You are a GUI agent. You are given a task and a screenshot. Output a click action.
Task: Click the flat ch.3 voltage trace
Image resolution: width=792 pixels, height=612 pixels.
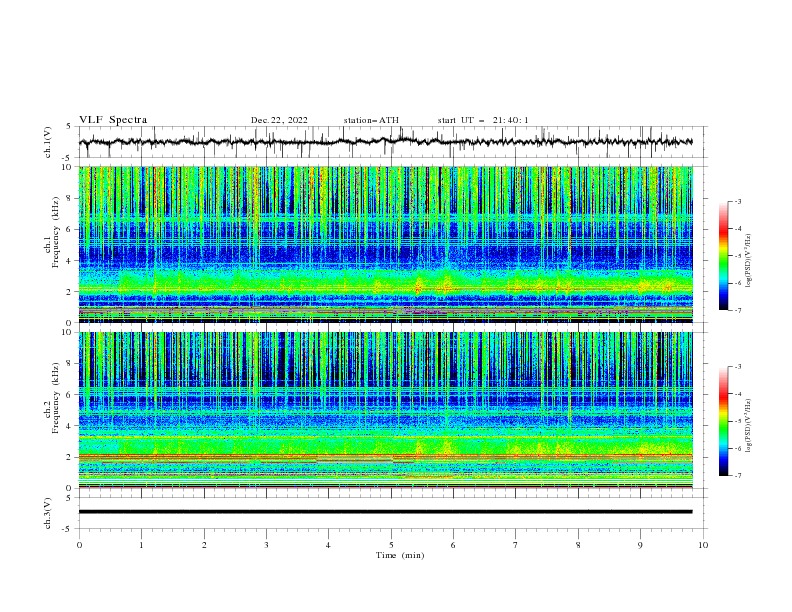385,512
